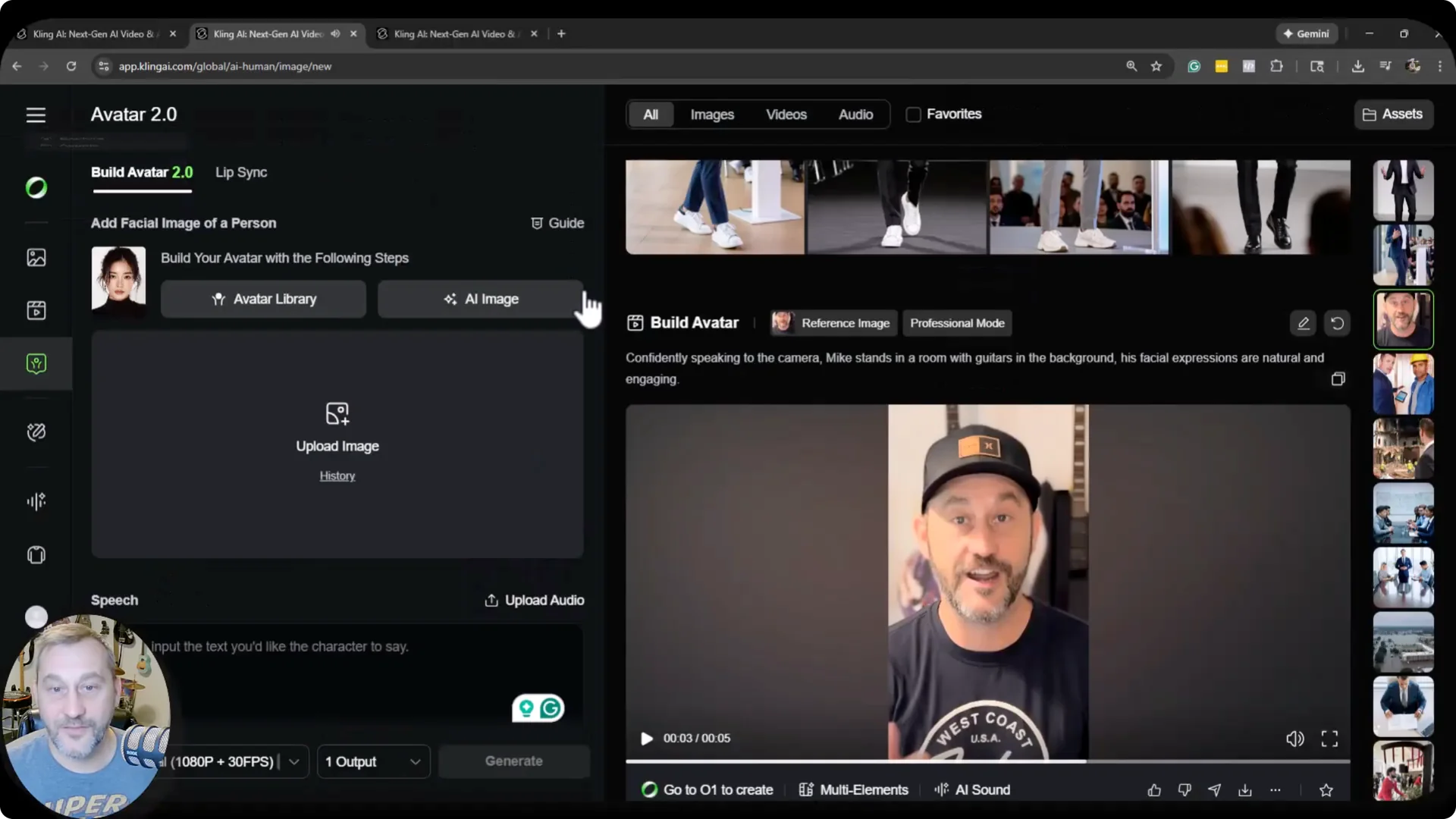Seek on the video progress bar
Screen dimensions: 1456x819
click(x=987, y=761)
